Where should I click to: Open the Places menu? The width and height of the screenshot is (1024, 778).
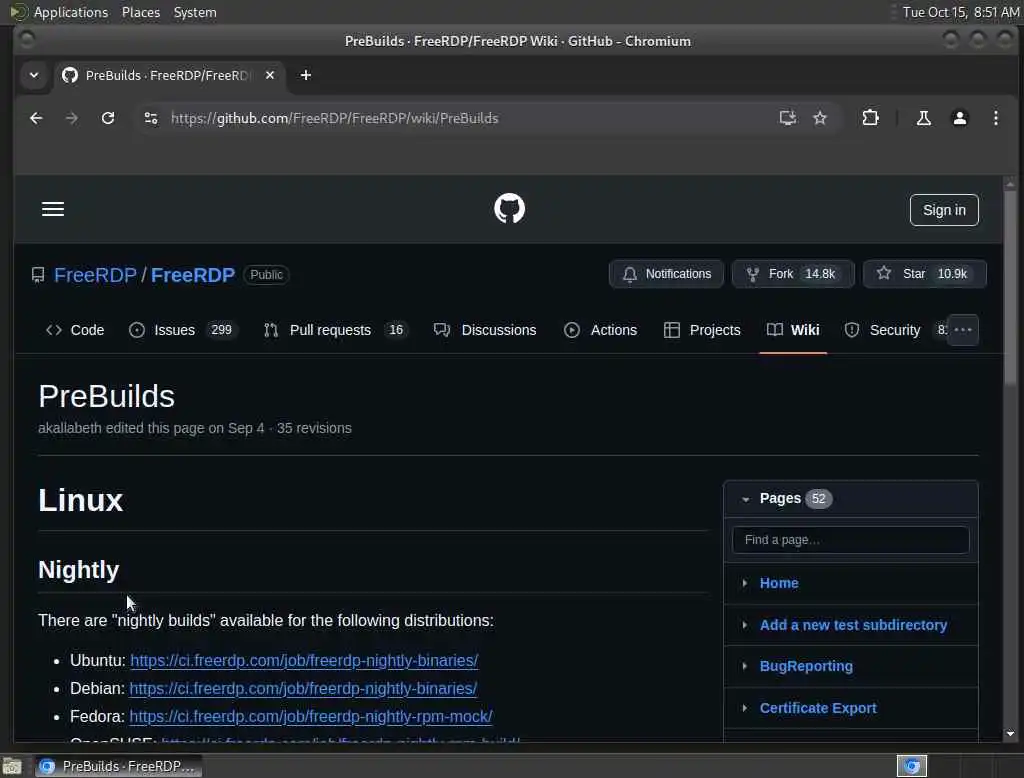pyautogui.click(x=140, y=12)
